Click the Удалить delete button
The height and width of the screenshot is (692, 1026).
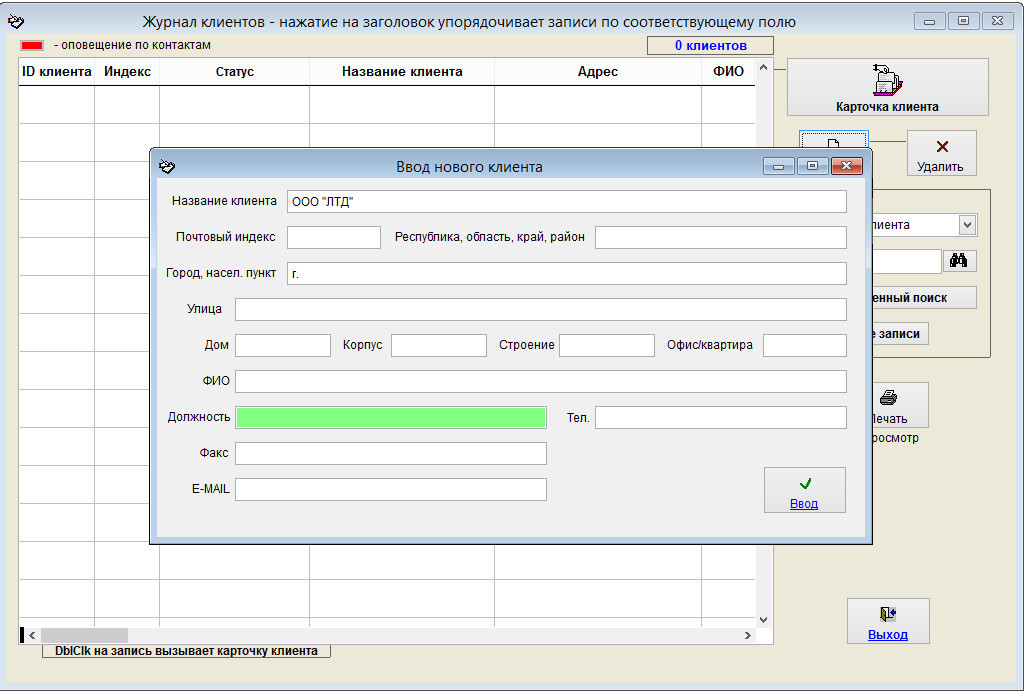(x=941, y=154)
